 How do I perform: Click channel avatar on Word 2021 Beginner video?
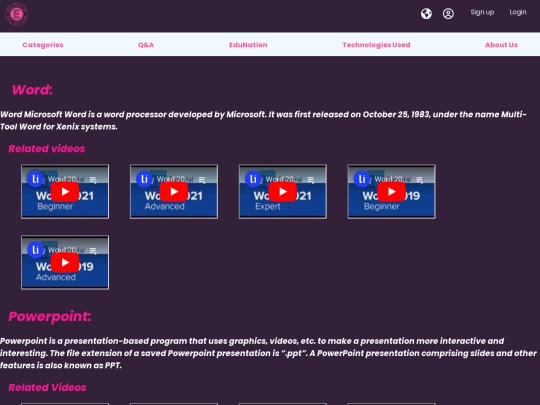pos(35,179)
